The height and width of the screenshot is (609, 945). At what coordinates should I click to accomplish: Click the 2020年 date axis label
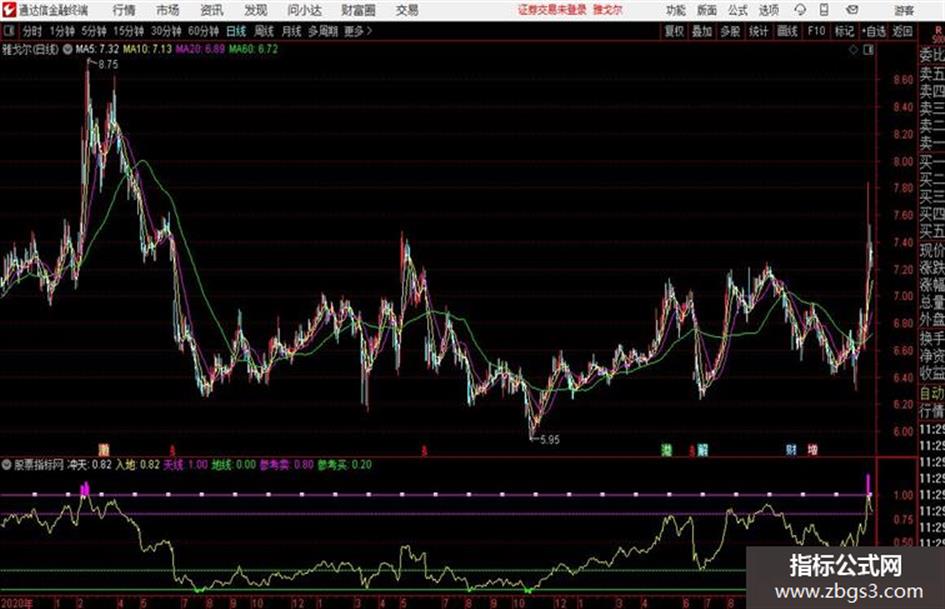point(16,603)
